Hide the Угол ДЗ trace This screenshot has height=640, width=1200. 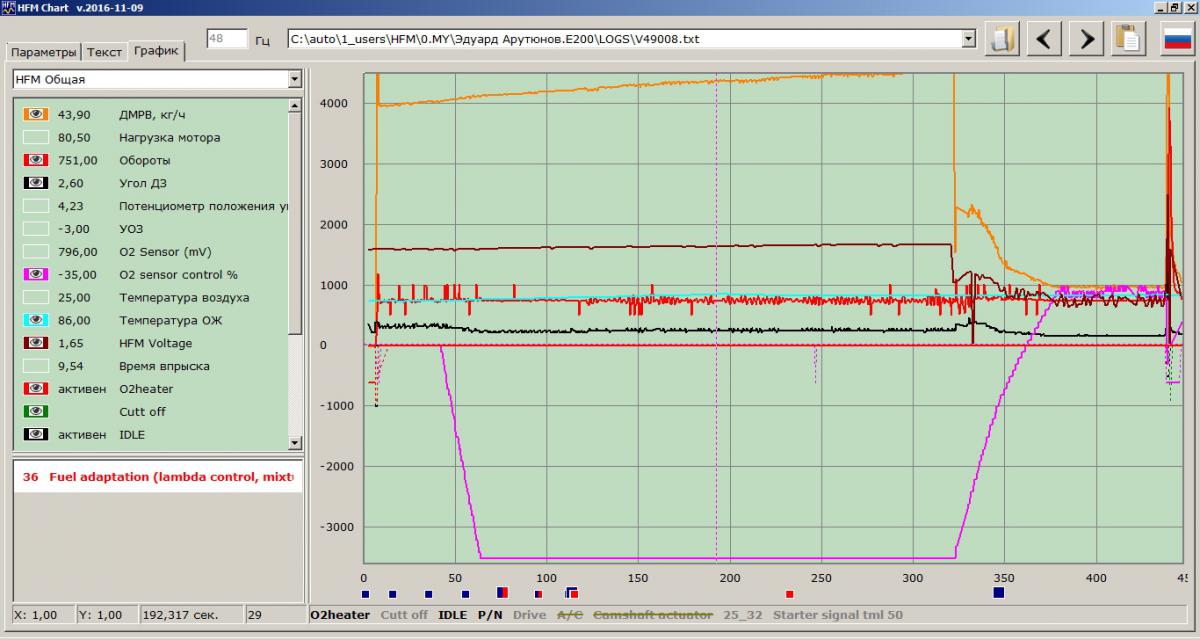[36, 183]
